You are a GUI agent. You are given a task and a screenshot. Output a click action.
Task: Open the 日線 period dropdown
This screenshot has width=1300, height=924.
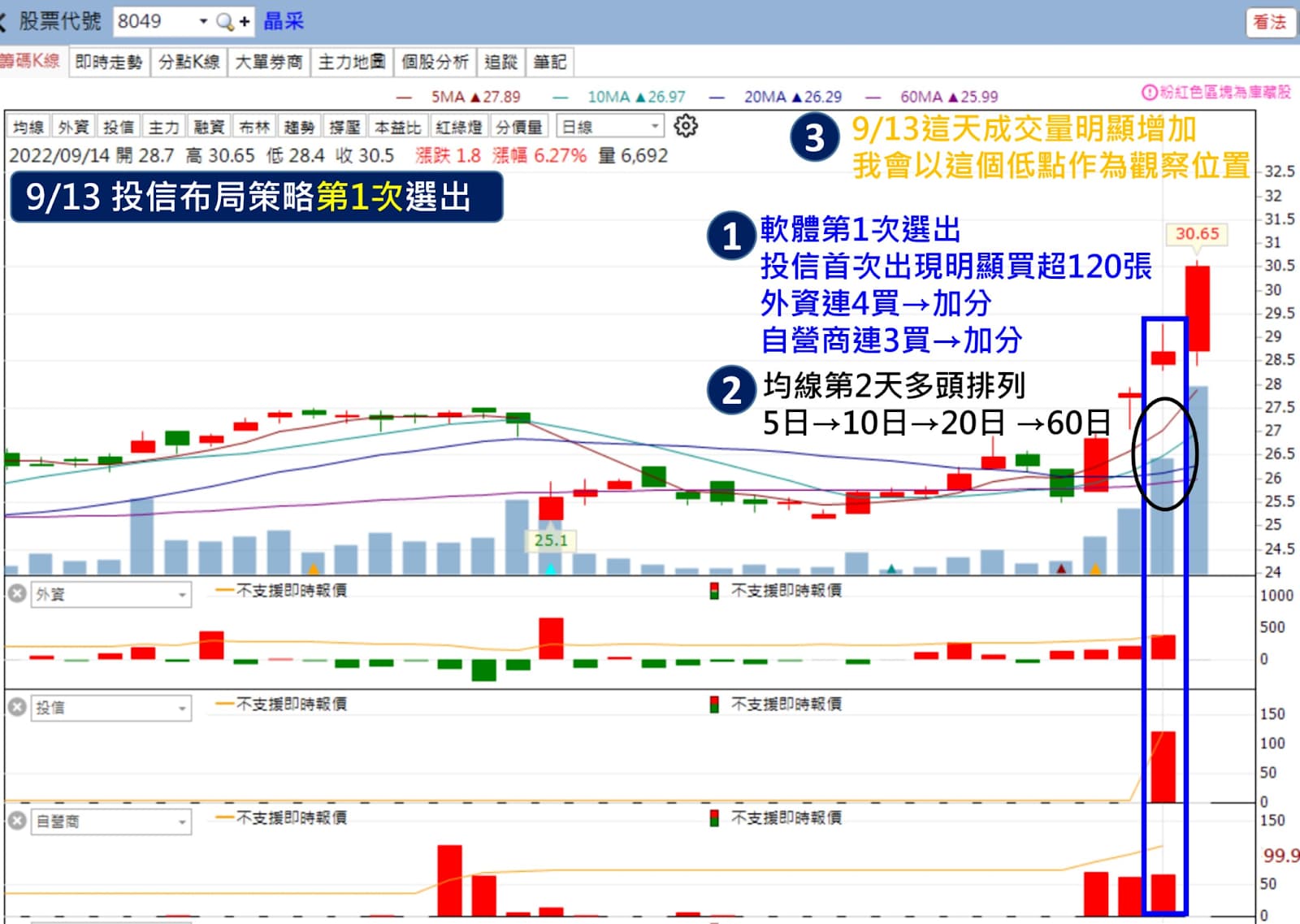coord(610,127)
